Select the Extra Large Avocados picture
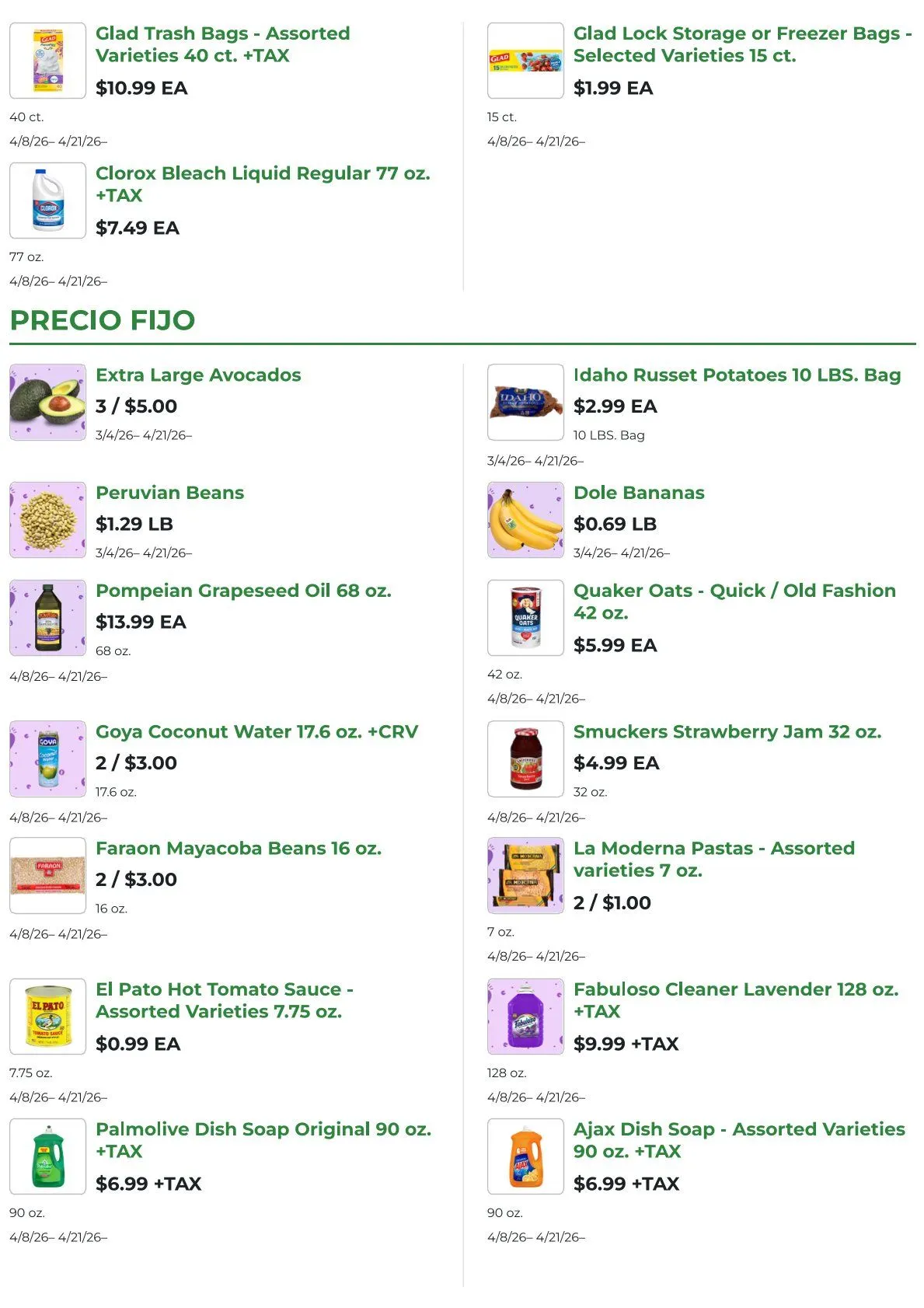The height and width of the screenshot is (1308, 924). click(x=47, y=403)
